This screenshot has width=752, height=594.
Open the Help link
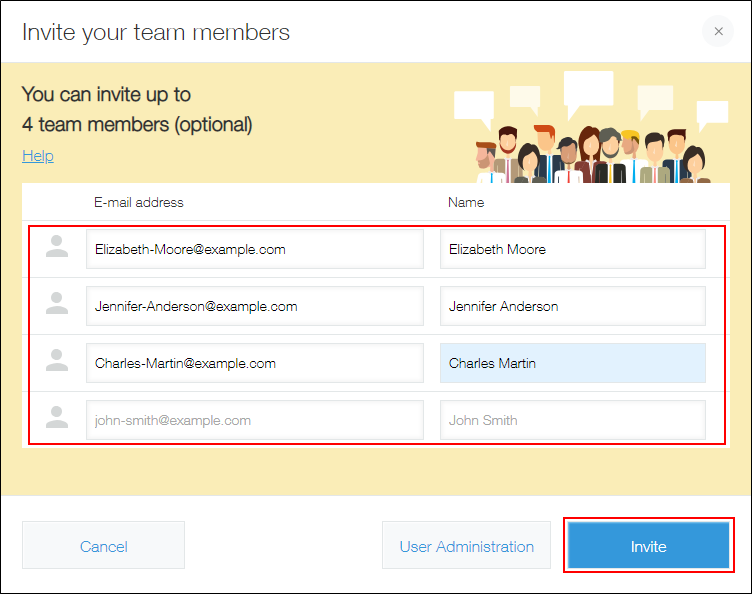(x=38, y=156)
